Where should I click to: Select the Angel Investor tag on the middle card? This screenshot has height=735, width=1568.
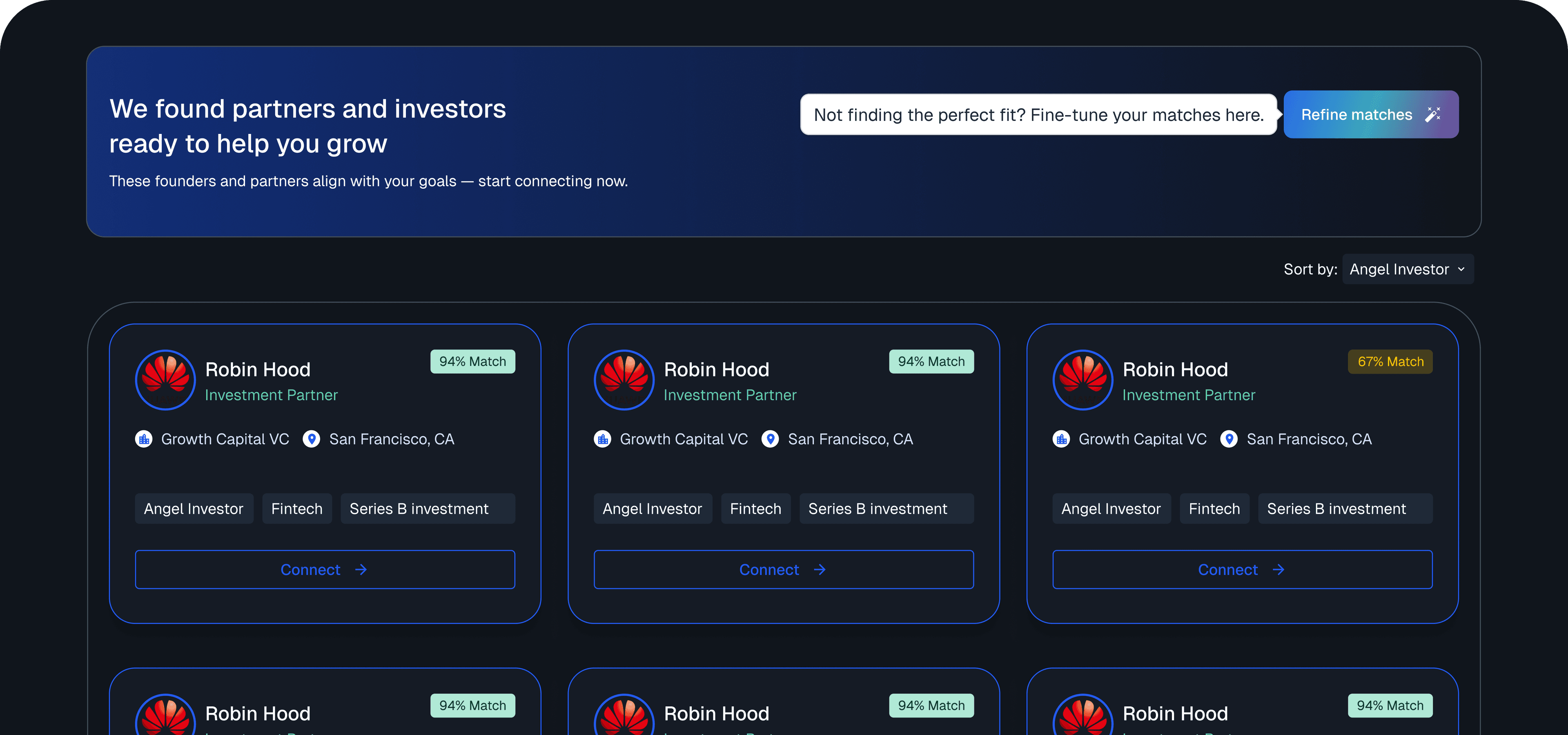(653, 509)
